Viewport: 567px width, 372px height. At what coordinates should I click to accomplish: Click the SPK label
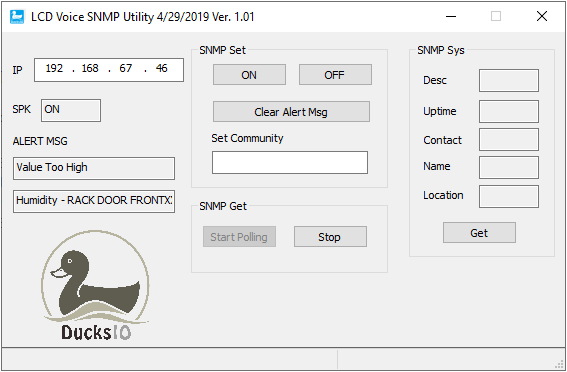22,109
